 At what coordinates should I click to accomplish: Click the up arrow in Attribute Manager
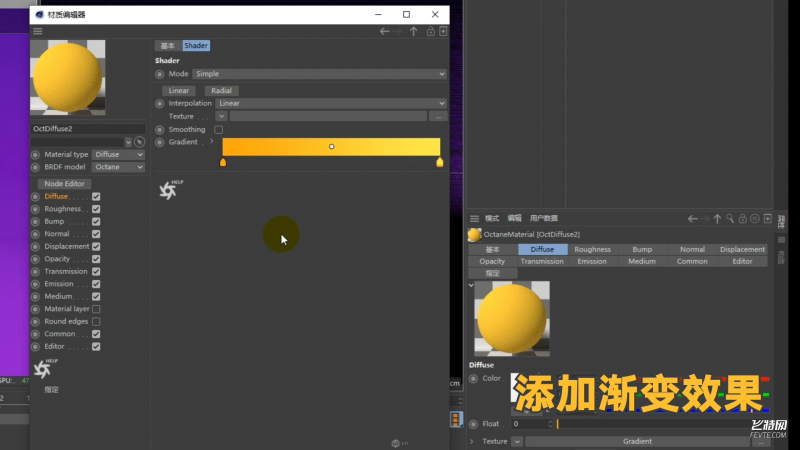717,218
